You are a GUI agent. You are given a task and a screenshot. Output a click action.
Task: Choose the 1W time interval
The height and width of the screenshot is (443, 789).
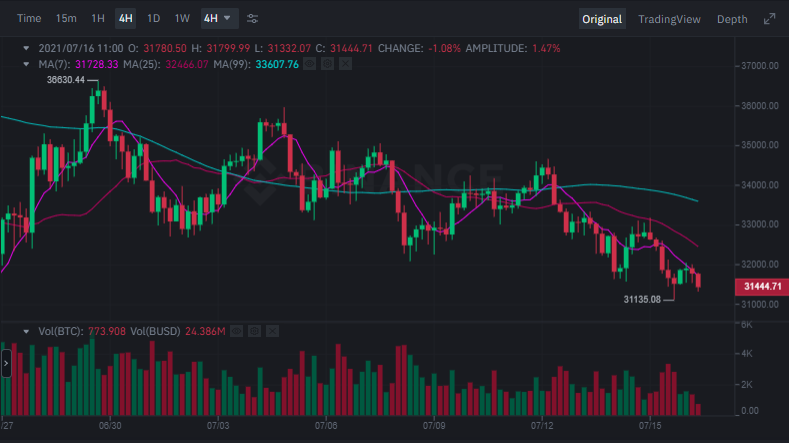click(x=181, y=19)
